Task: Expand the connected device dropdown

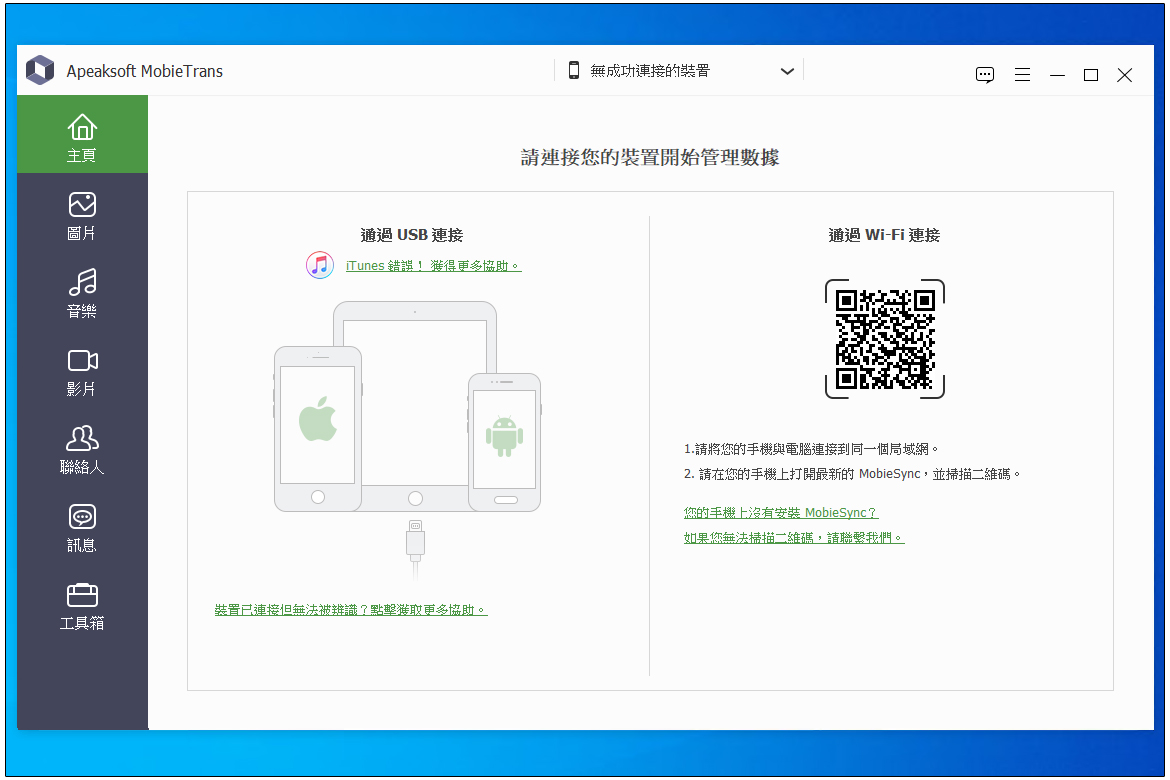Action: pos(787,71)
